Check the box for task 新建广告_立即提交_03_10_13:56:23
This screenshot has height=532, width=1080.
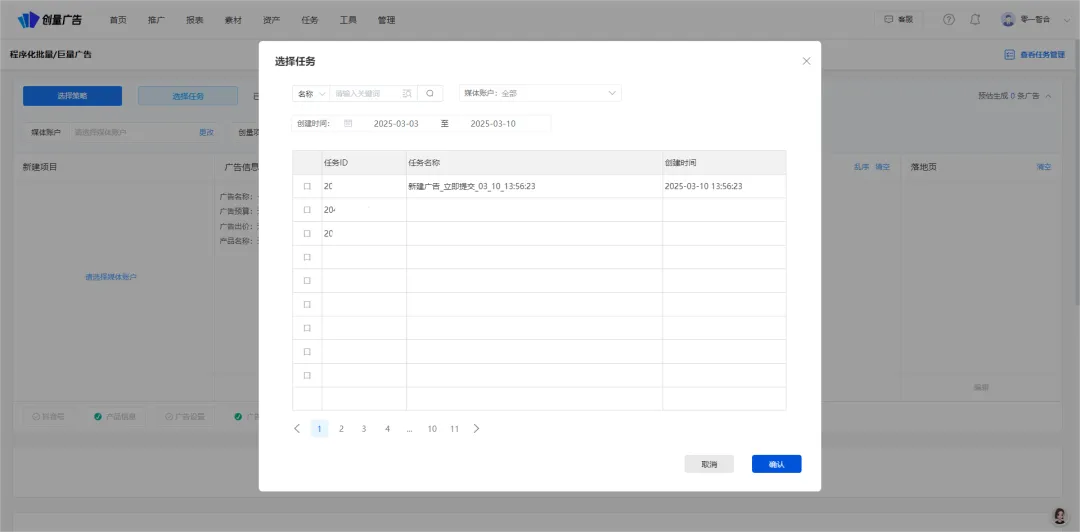tap(307, 186)
